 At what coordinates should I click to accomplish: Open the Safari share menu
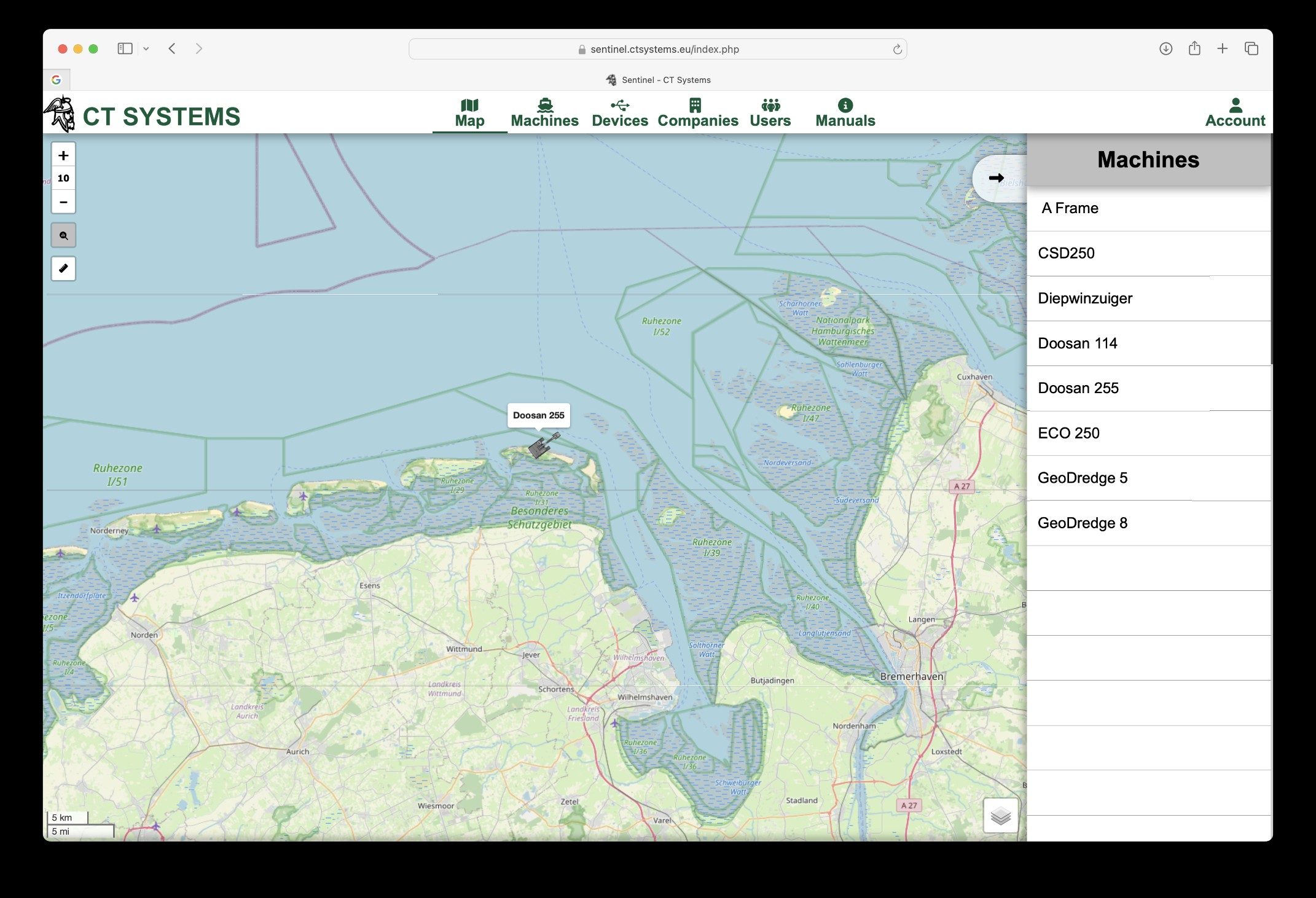point(1194,48)
